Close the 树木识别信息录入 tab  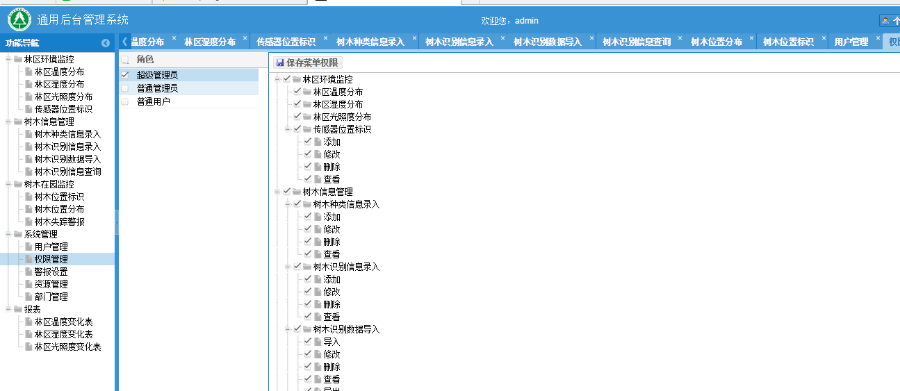(503, 38)
